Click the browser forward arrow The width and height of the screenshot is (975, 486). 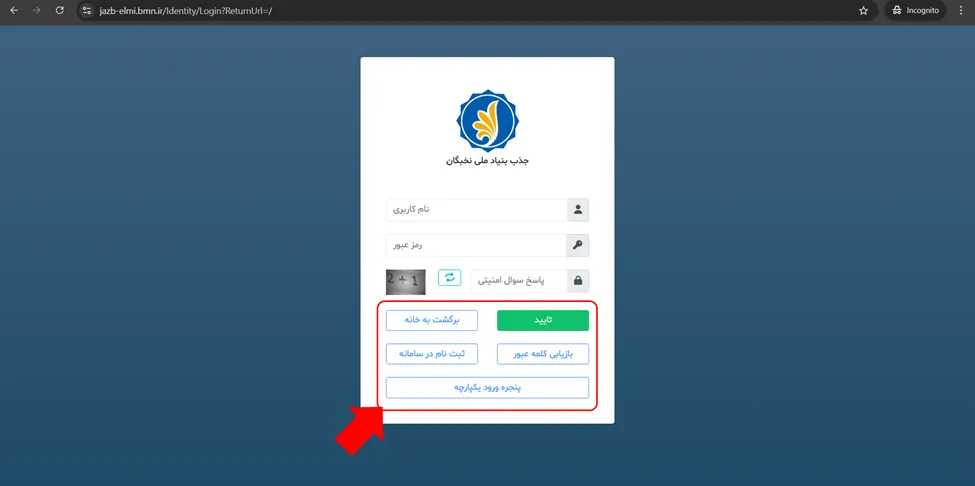point(36,11)
